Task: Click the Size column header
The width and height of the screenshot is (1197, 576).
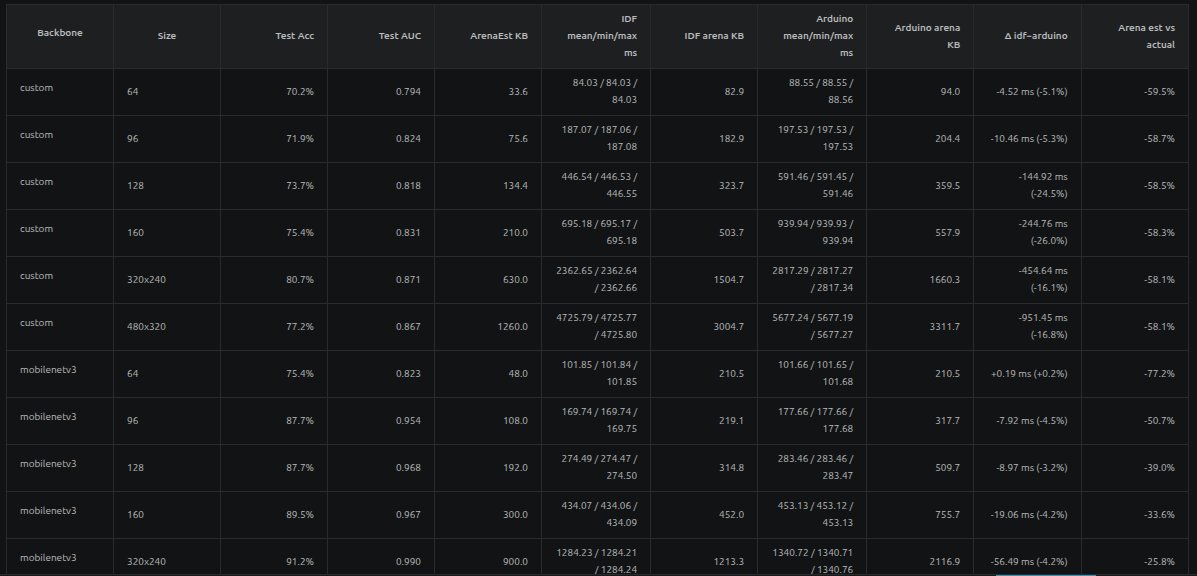Action: [x=166, y=36]
